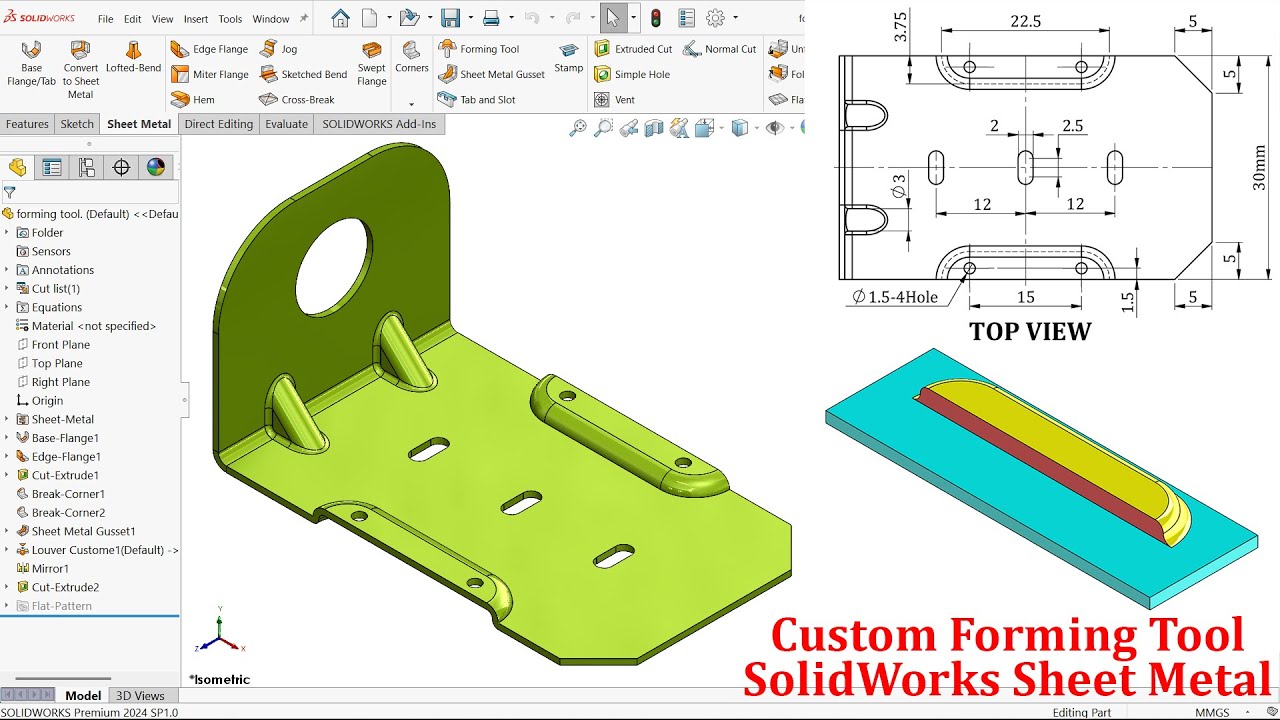
Task: Select Mirror1 in feature tree
Action: tap(42, 569)
